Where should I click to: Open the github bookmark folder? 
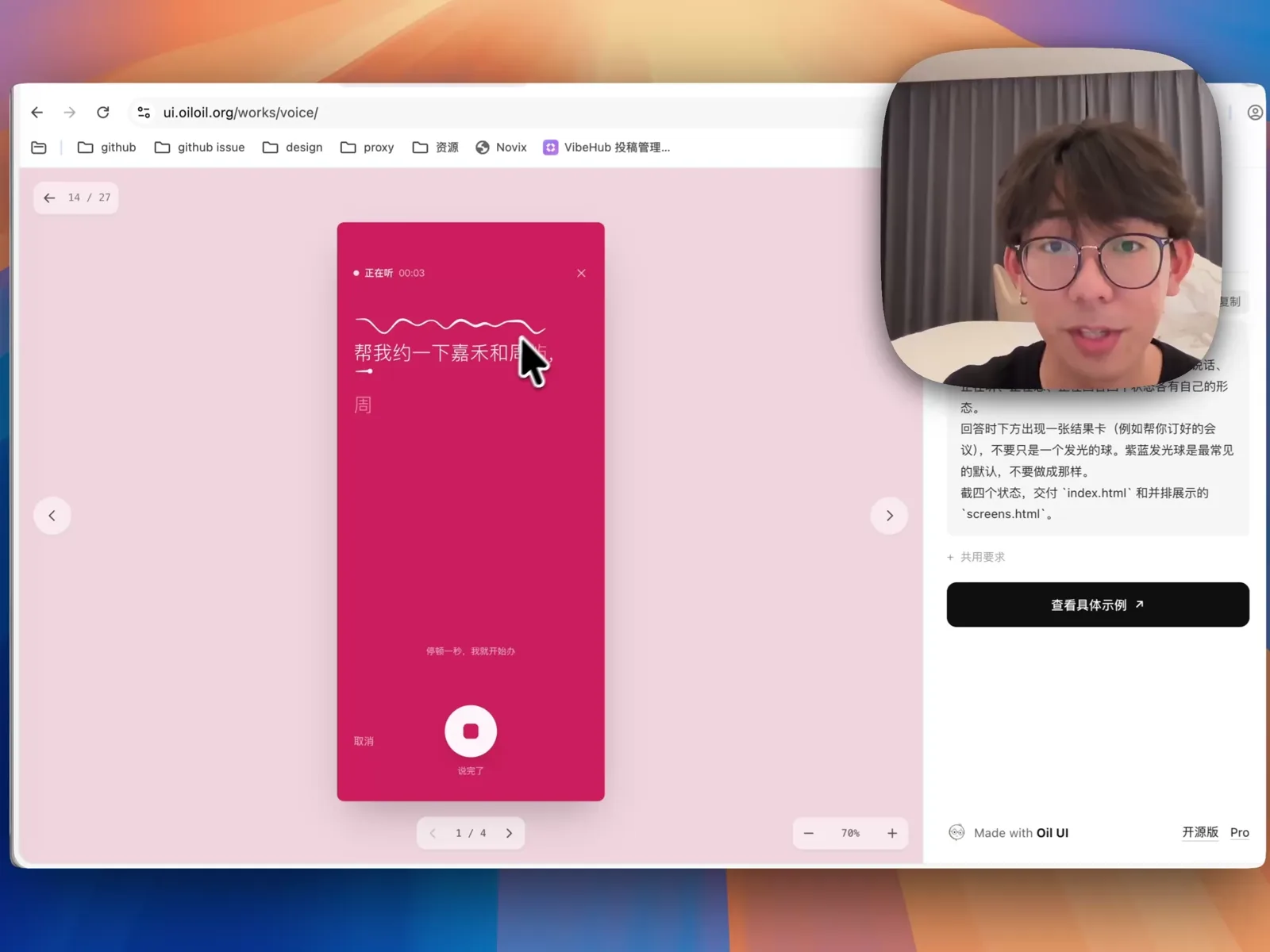(x=107, y=148)
